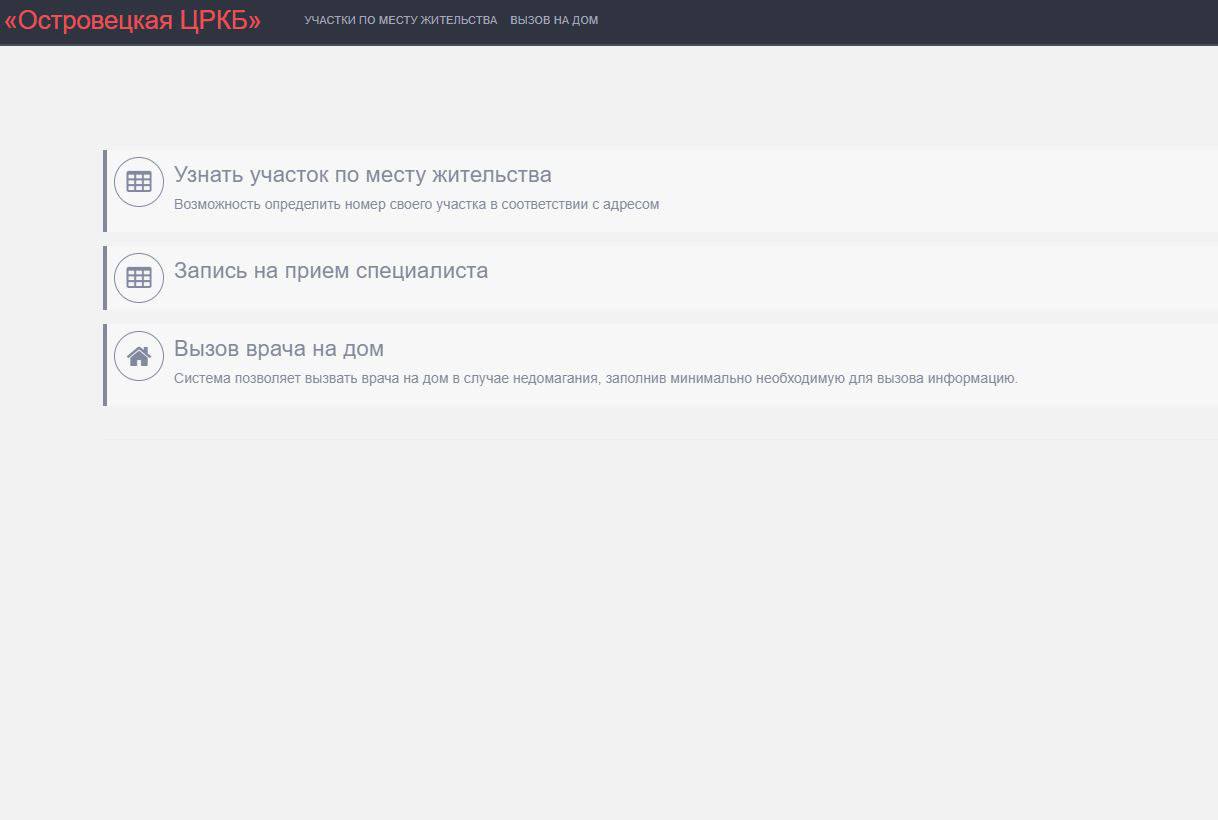Screen dimensions: 1218x820
Task: Click the table icon beside 'Узнать участок'
Action: [139, 182]
